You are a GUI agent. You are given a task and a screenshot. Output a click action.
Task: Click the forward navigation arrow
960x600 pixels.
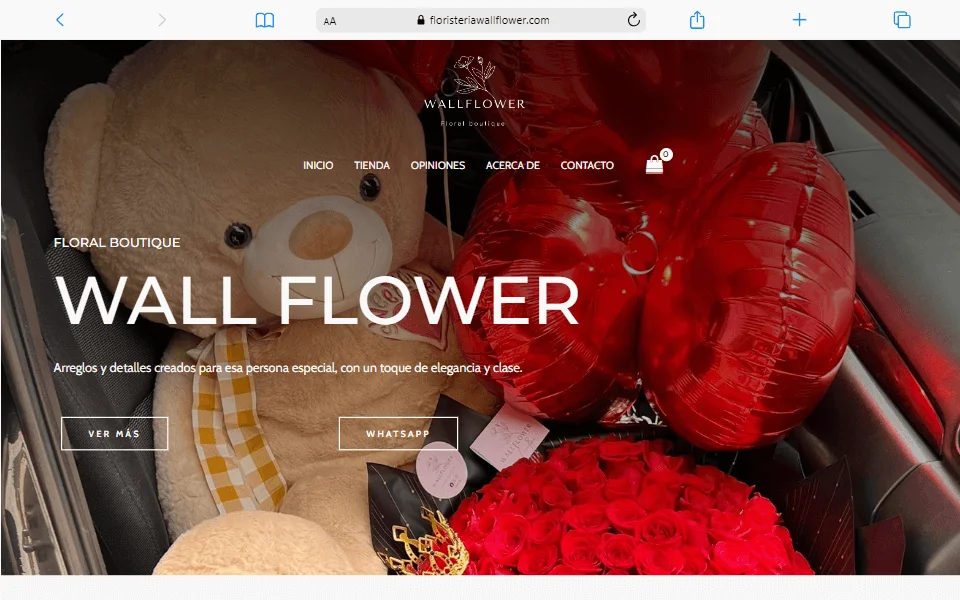tap(160, 19)
